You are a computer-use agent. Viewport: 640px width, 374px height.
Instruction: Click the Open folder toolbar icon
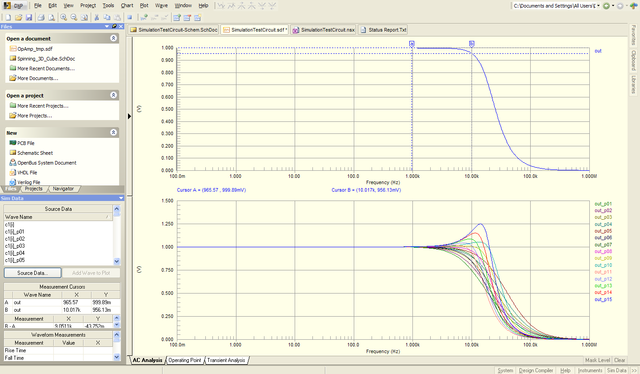tap(18, 18)
